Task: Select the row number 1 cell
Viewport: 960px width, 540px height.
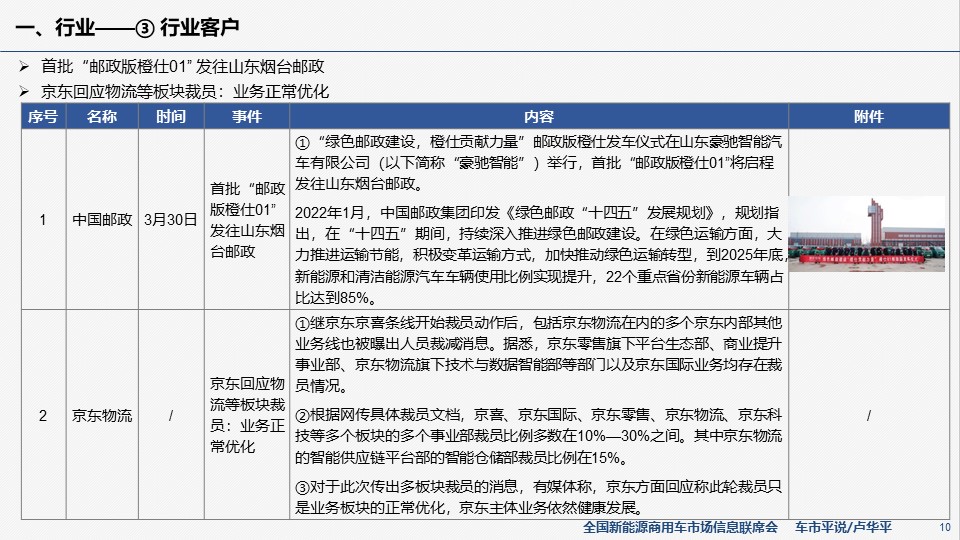Action: (x=43, y=219)
